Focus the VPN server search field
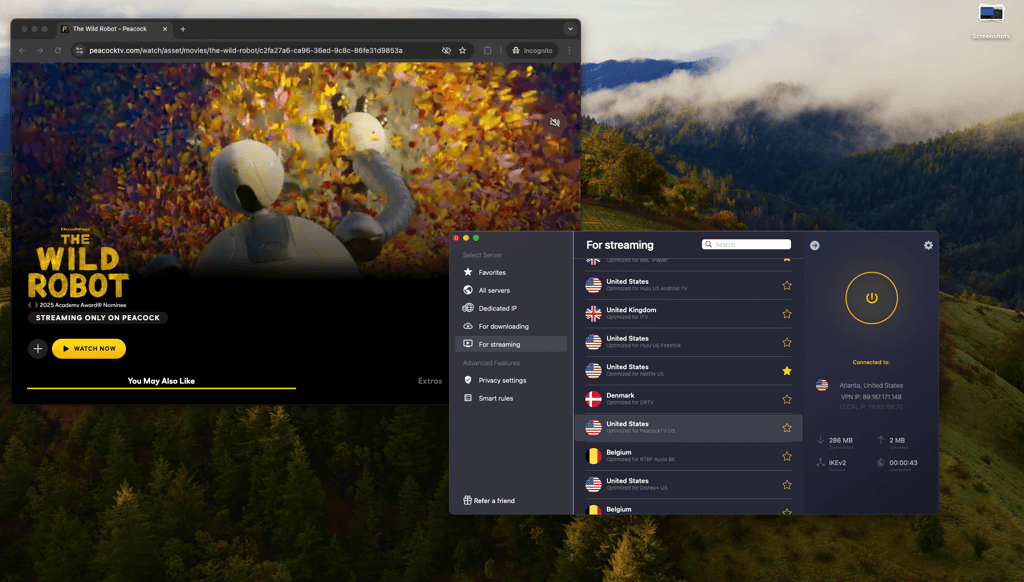The image size is (1024, 582). 746,244
